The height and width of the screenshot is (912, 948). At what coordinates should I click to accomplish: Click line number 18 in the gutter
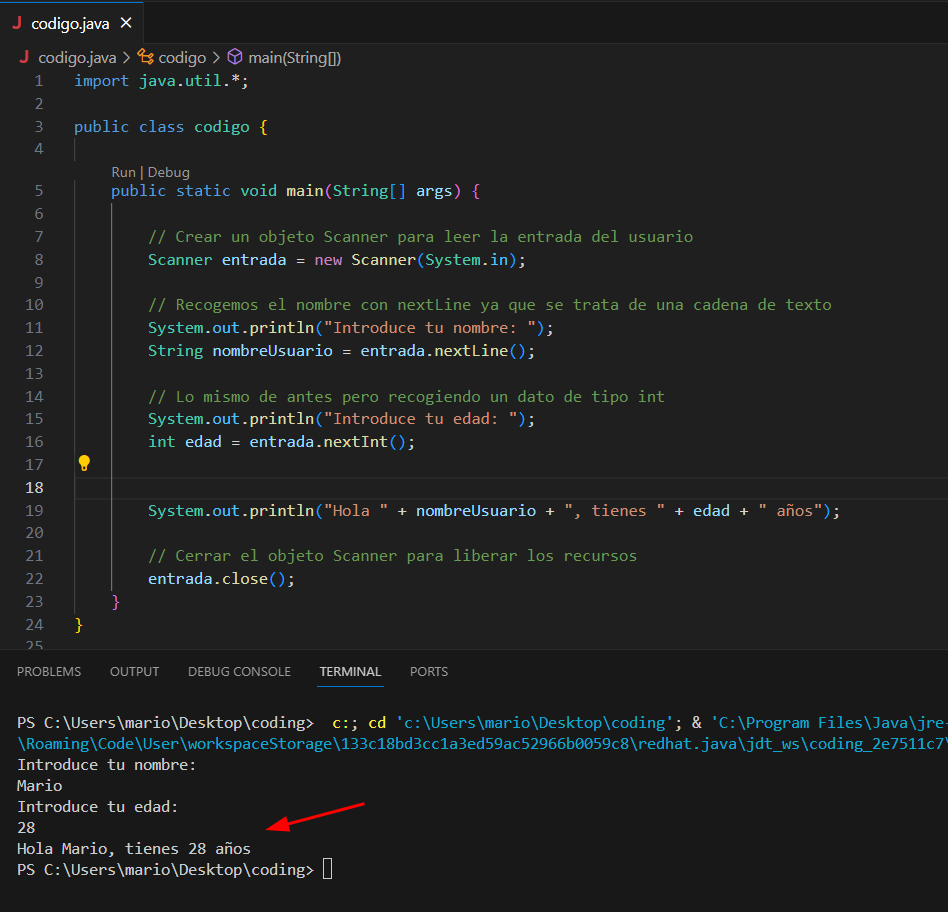[34, 487]
